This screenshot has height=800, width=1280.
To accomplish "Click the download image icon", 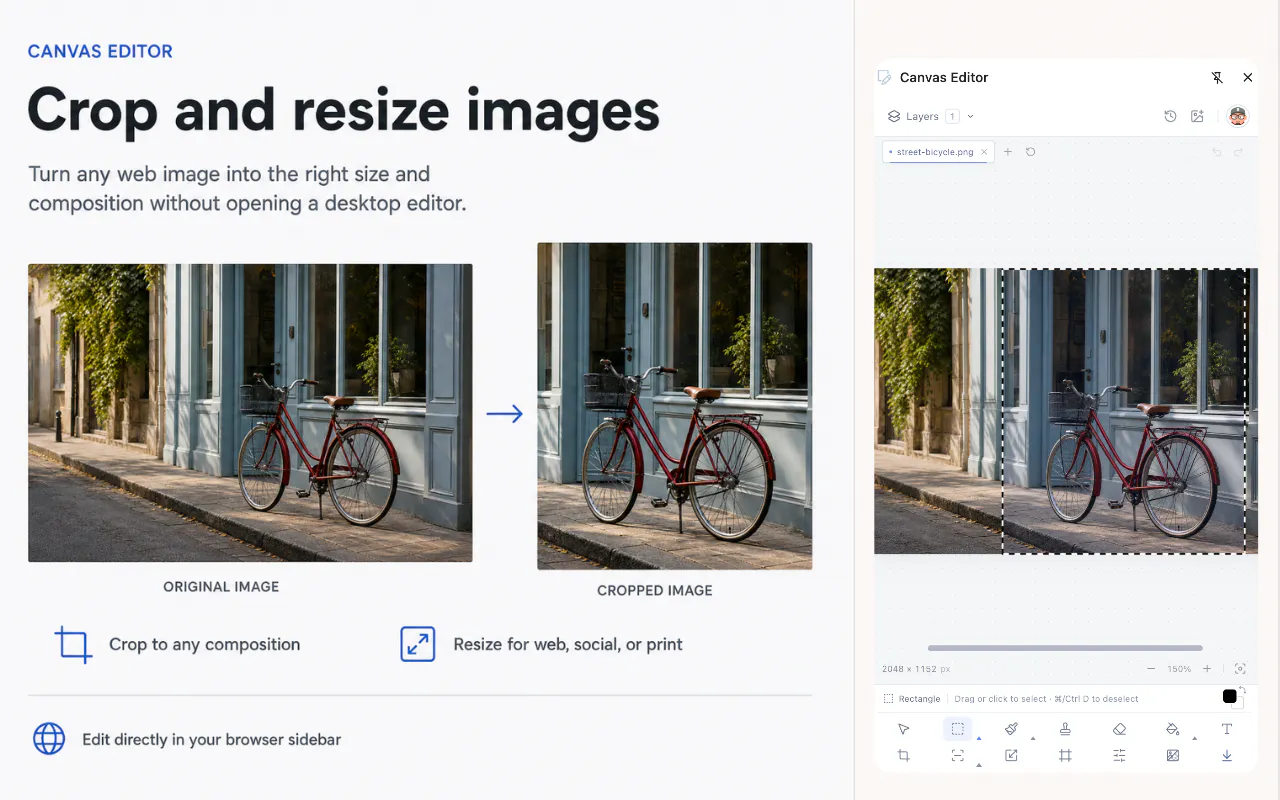I will click(1227, 756).
